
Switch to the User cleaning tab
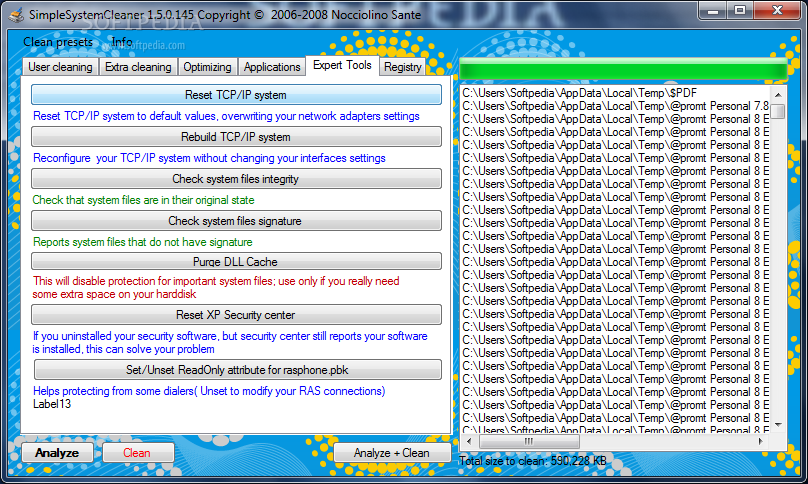[60, 67]
